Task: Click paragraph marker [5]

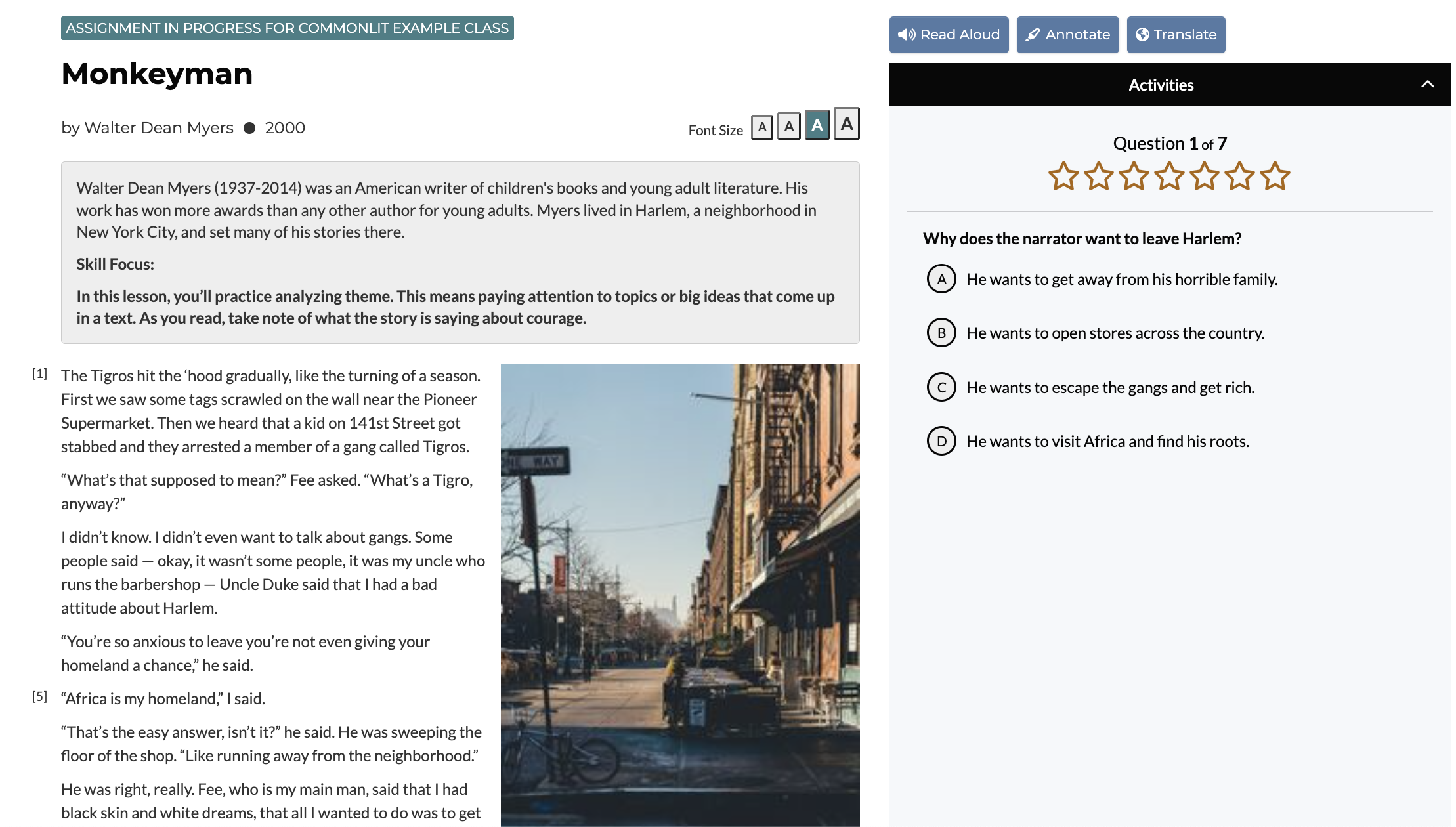Action: pyautogui.click(x=39, y=696)
